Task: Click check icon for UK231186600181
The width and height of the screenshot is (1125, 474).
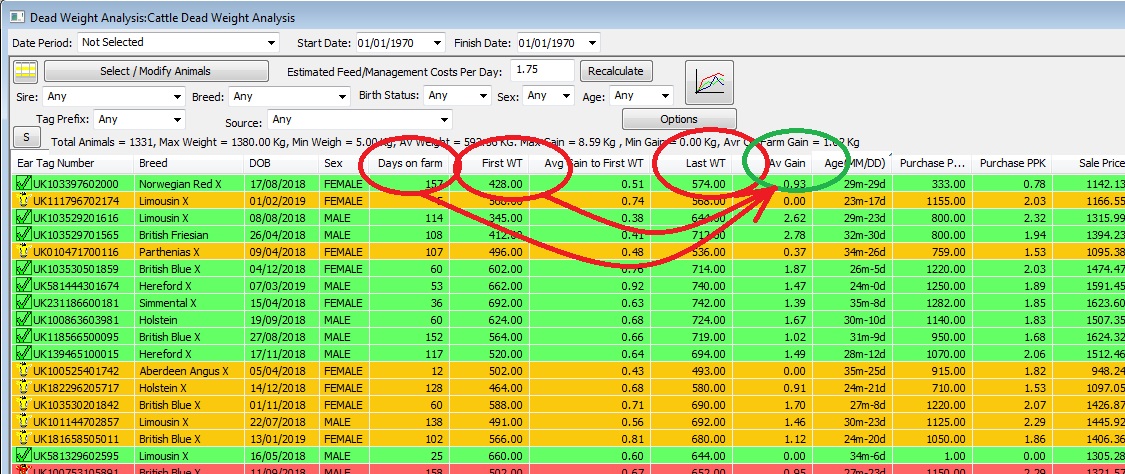Action: (x=23, y=303)
